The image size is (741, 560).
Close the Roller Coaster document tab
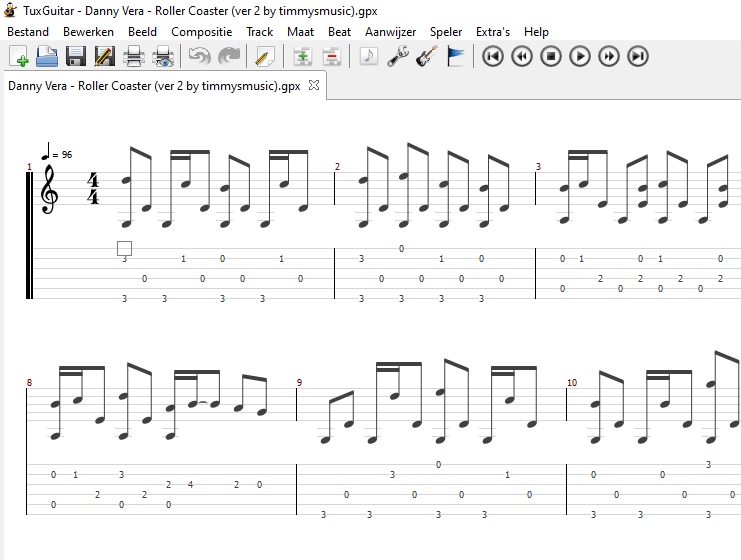314,85
